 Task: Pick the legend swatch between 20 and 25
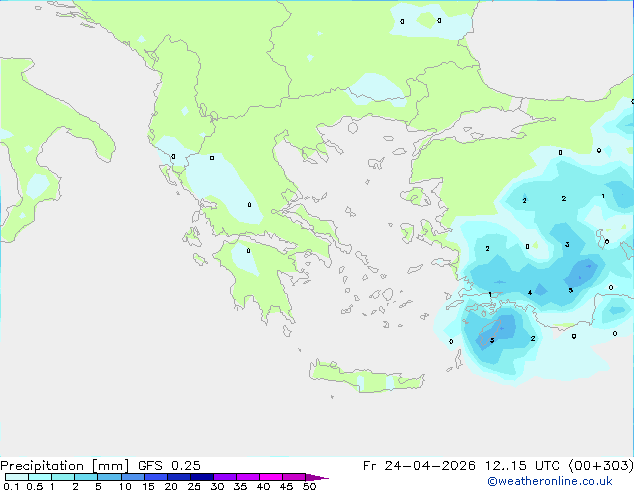pyautogui.click(x=179, y=477)
